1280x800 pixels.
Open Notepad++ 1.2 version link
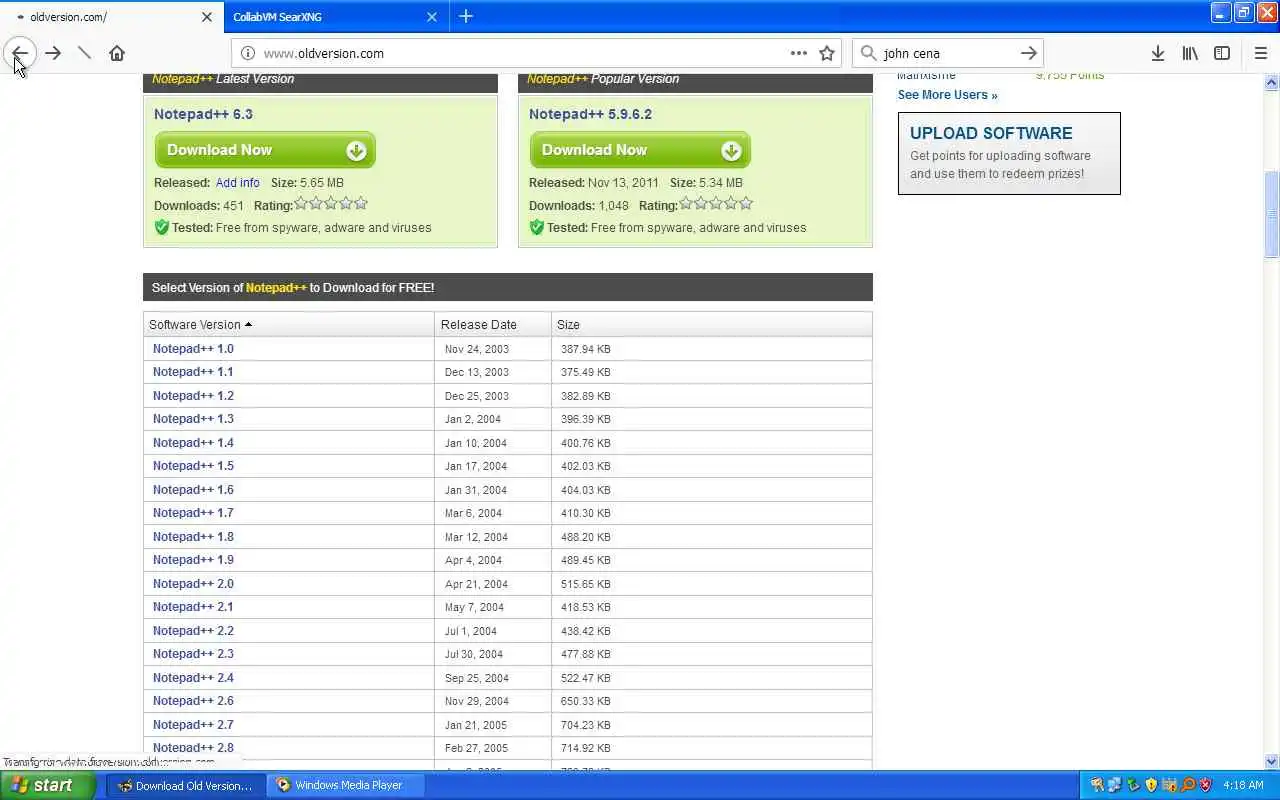pos(193,396)
